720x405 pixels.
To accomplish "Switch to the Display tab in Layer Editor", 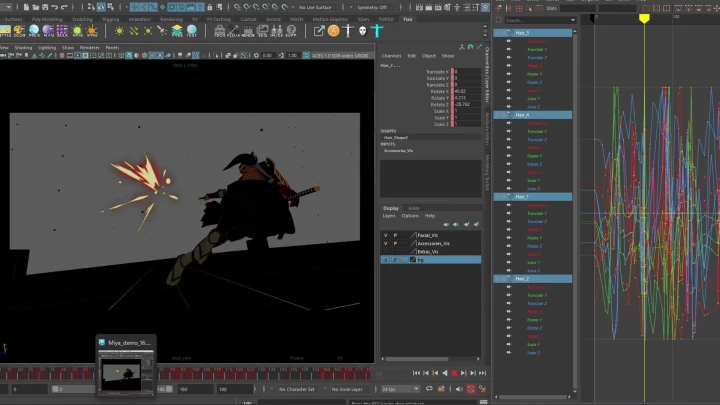I will point(391,208).
